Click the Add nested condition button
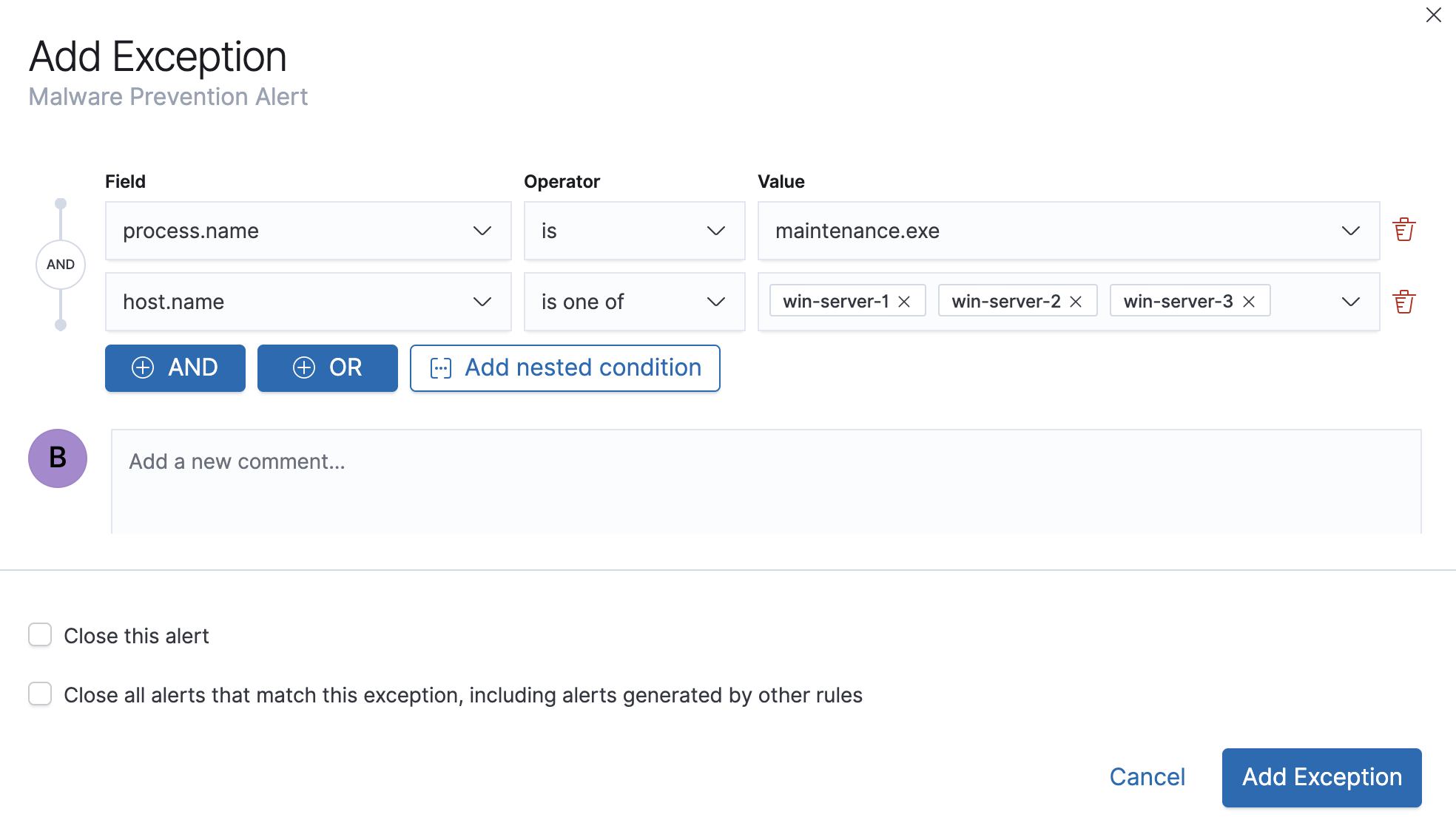The image size is (1456, 837). (564, 367)
